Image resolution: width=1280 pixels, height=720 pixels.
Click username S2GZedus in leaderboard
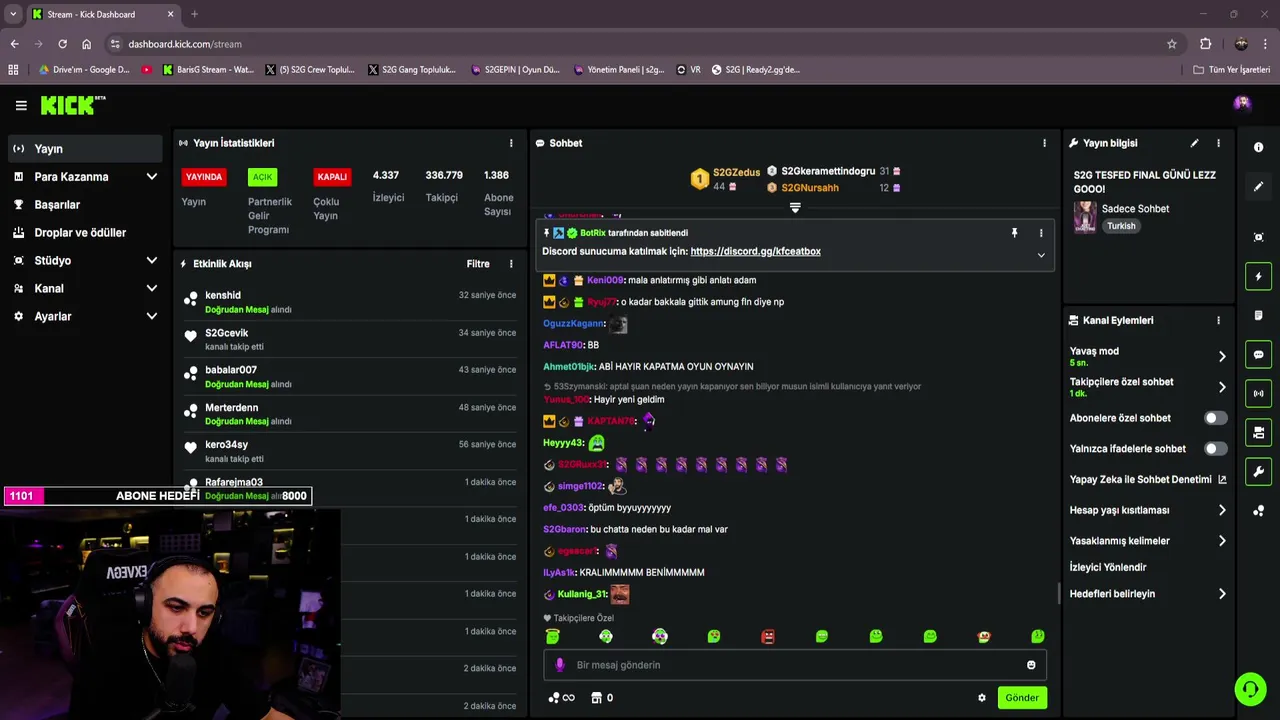tap(736, 172)
